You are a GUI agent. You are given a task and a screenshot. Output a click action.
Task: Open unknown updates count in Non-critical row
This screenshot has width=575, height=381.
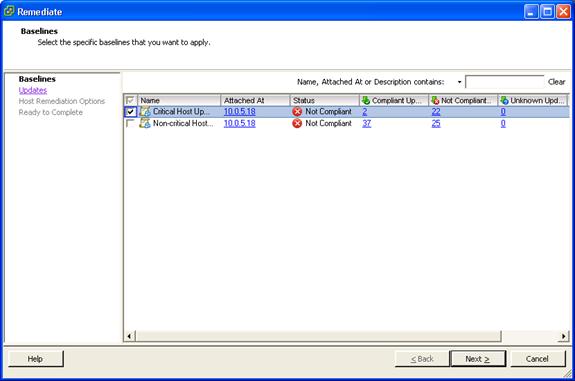click(503, 124)
